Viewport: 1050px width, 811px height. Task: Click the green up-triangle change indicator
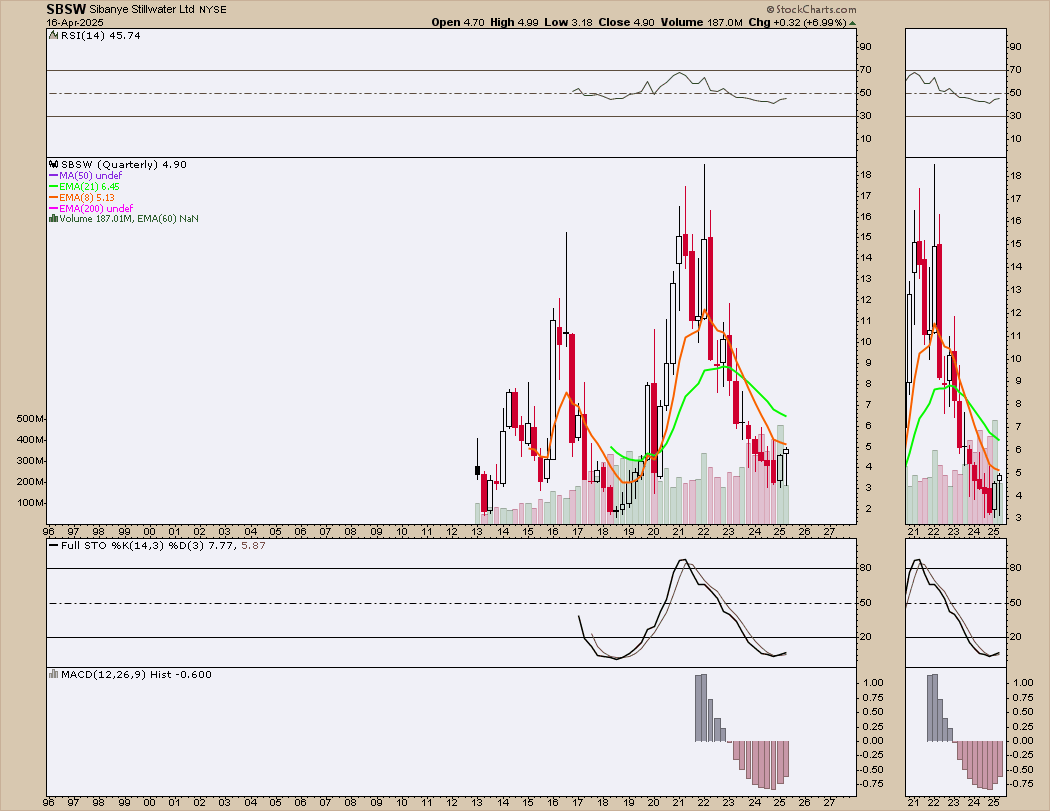point(852,23)
